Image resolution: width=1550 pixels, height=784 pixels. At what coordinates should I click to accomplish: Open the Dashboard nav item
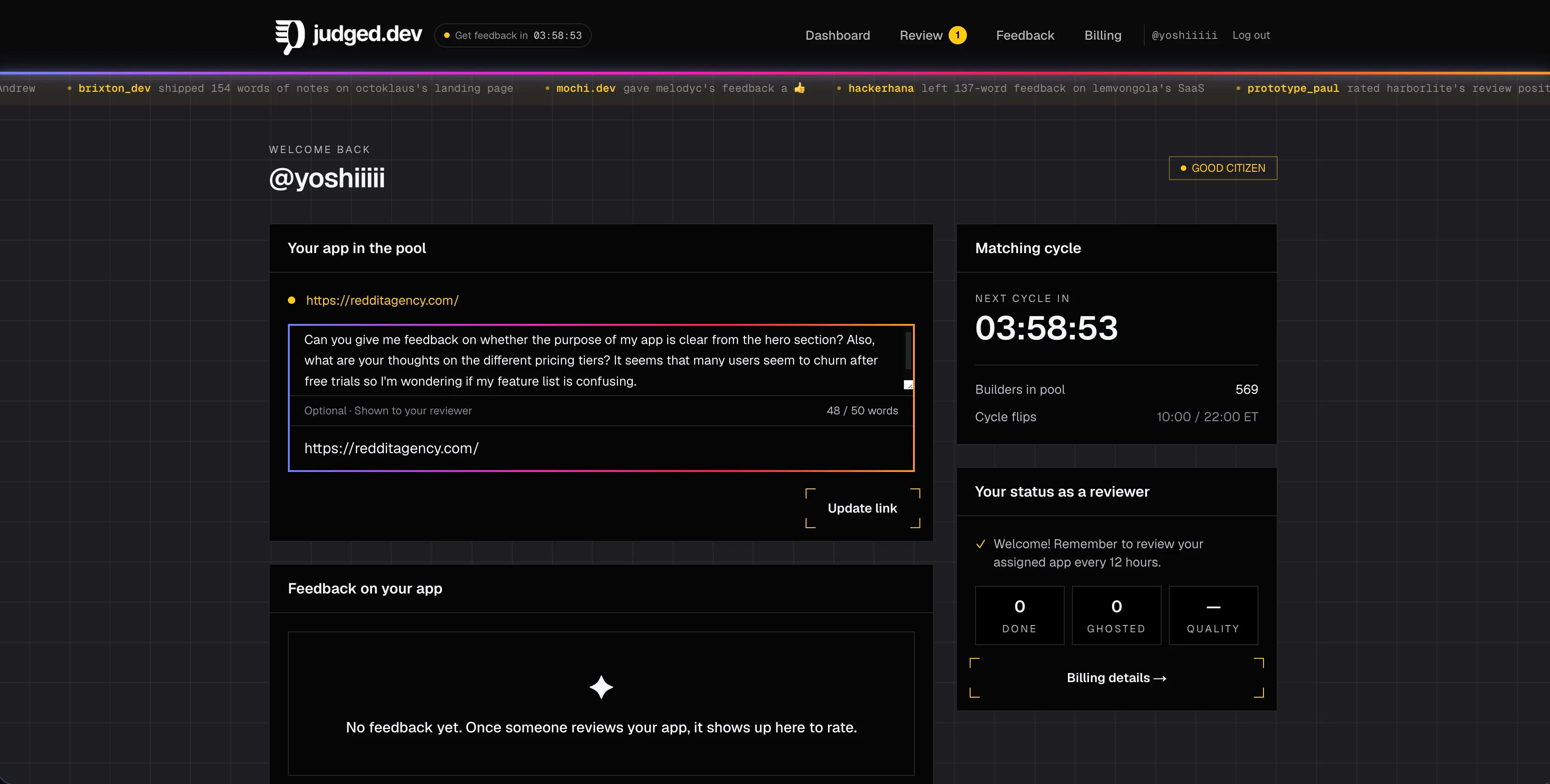(838, 36)
